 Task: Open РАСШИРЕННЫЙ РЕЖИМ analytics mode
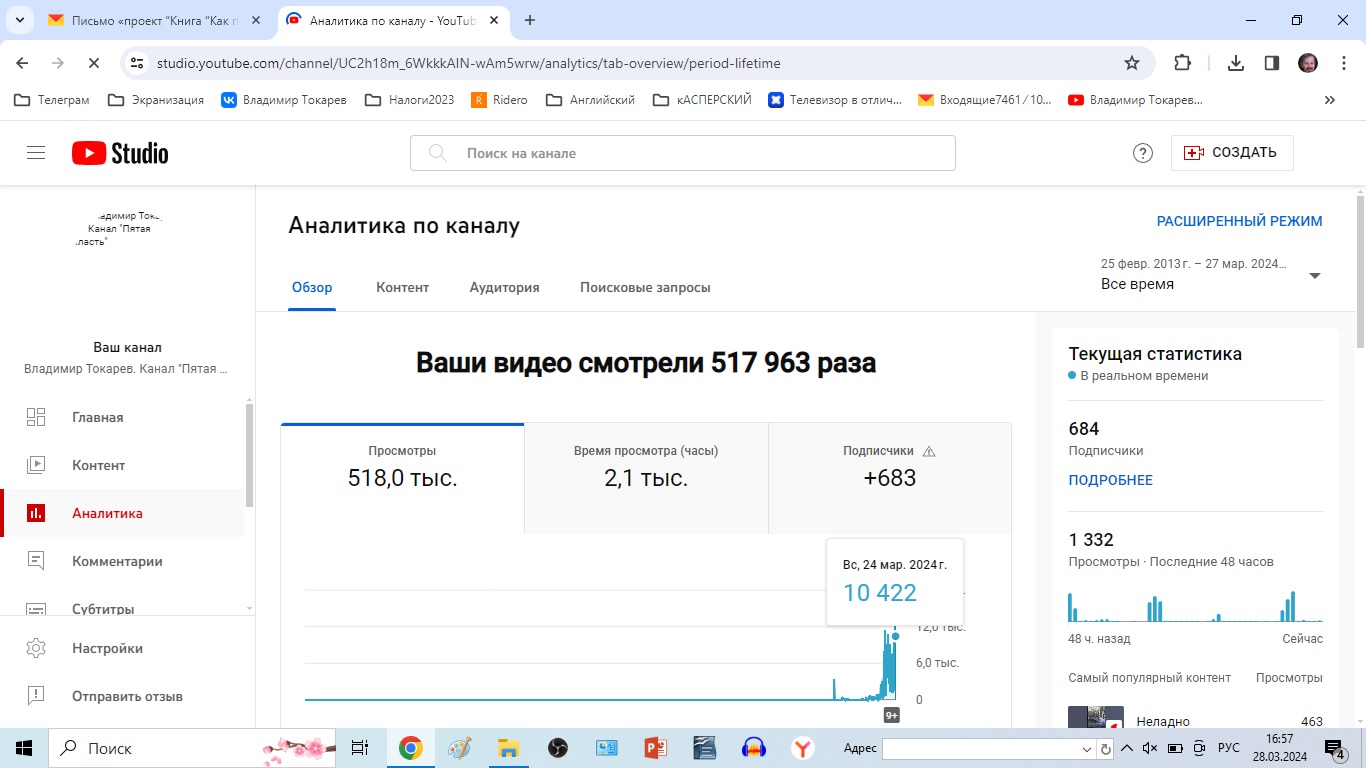pyautogui.click(x=1240, y=220)
